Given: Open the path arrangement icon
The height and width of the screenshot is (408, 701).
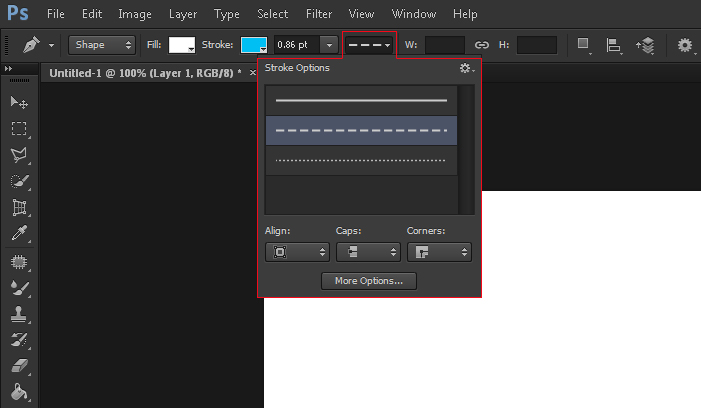Looking at the screenshot, I should point(645,45).
